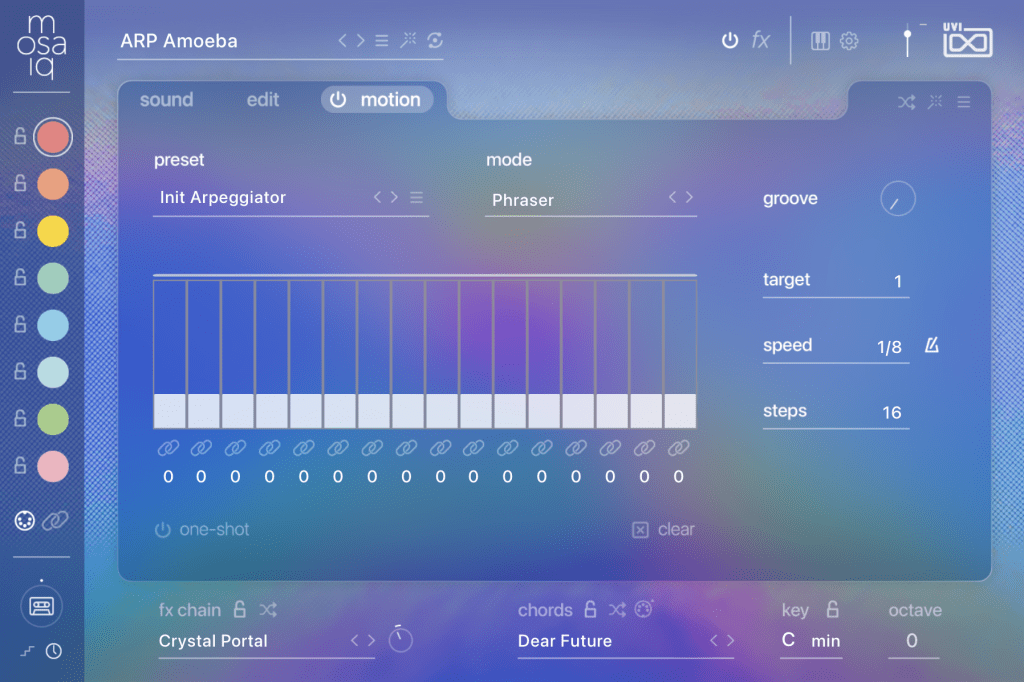This screenshot has height=682, width=1024.
Task: Select the yellow layer color swatch
Action: click(52, 231)
